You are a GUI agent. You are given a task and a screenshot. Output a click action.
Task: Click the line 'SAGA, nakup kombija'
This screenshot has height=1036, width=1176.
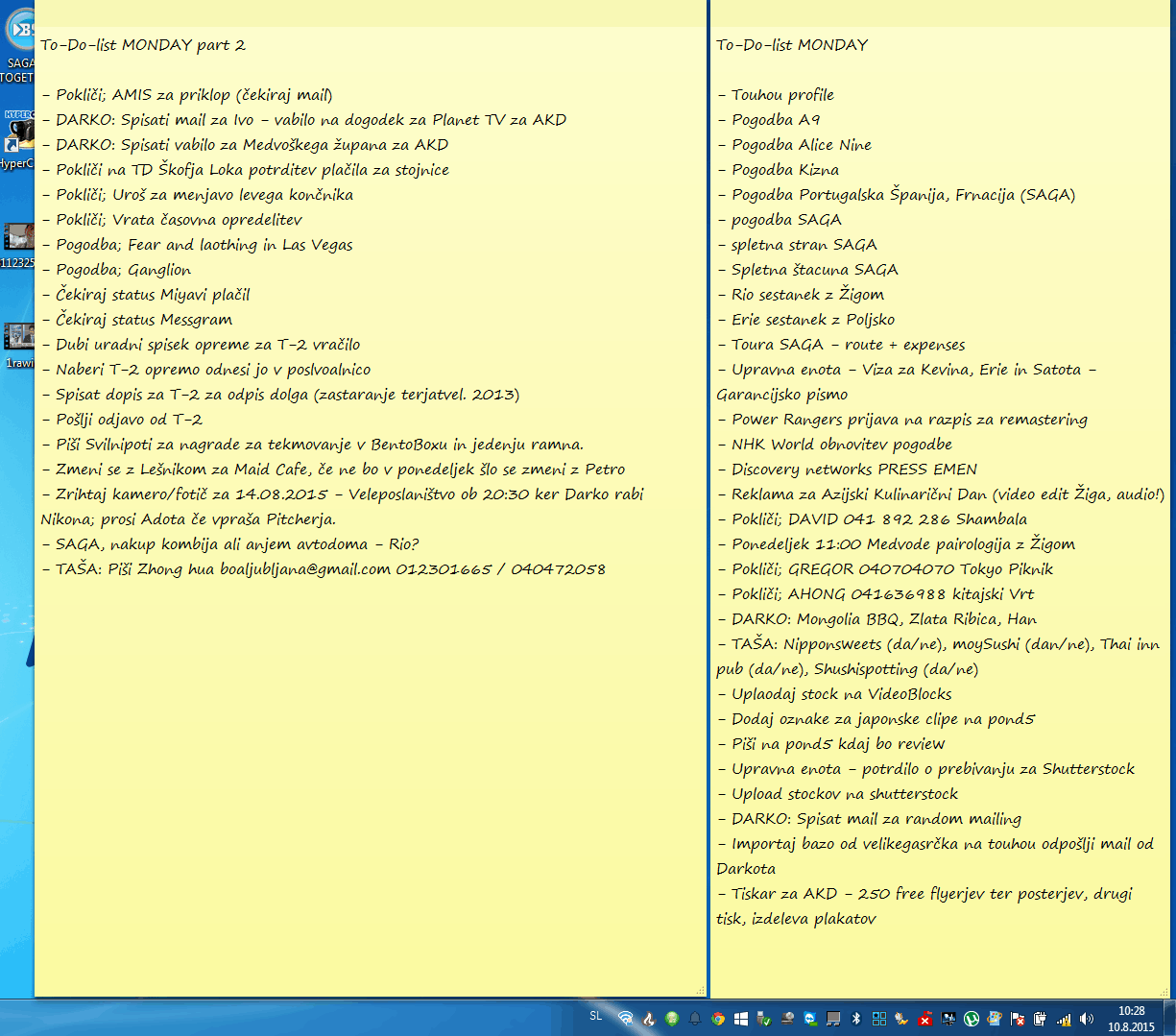coord(230,544)
